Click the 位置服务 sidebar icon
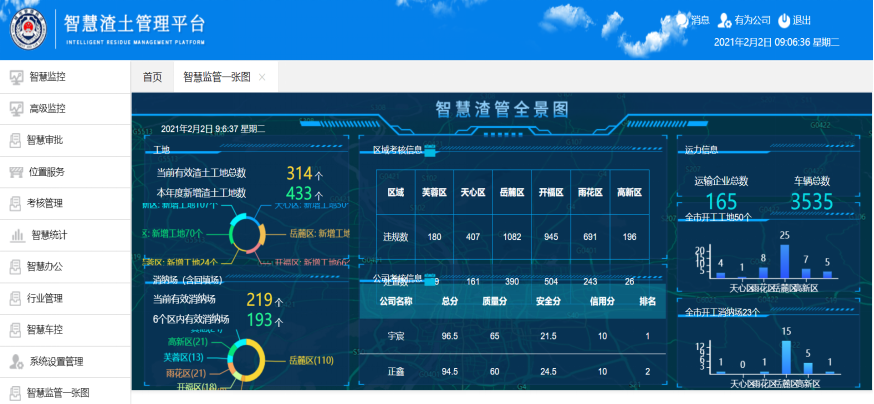The height and width of the screenshot is (404, 874). coord(16,172)
